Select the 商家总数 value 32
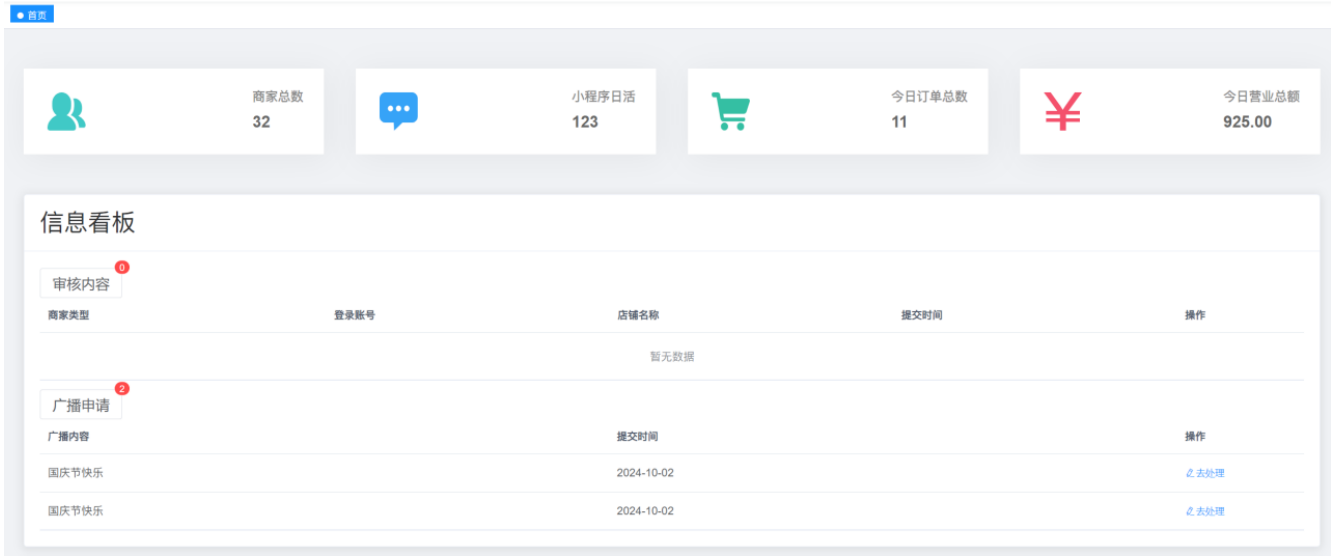 tap(261, 122)
